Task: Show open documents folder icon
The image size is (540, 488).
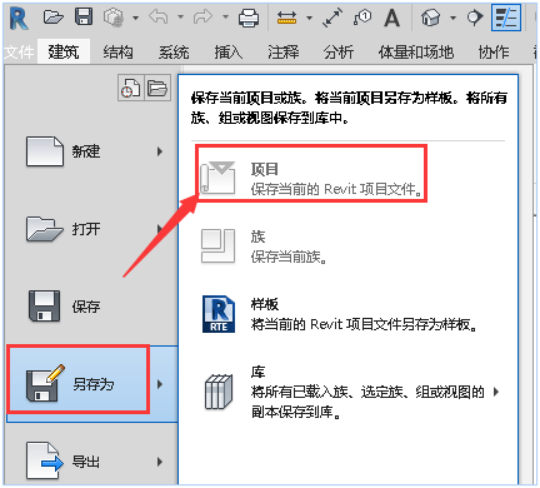Action: 157,87
